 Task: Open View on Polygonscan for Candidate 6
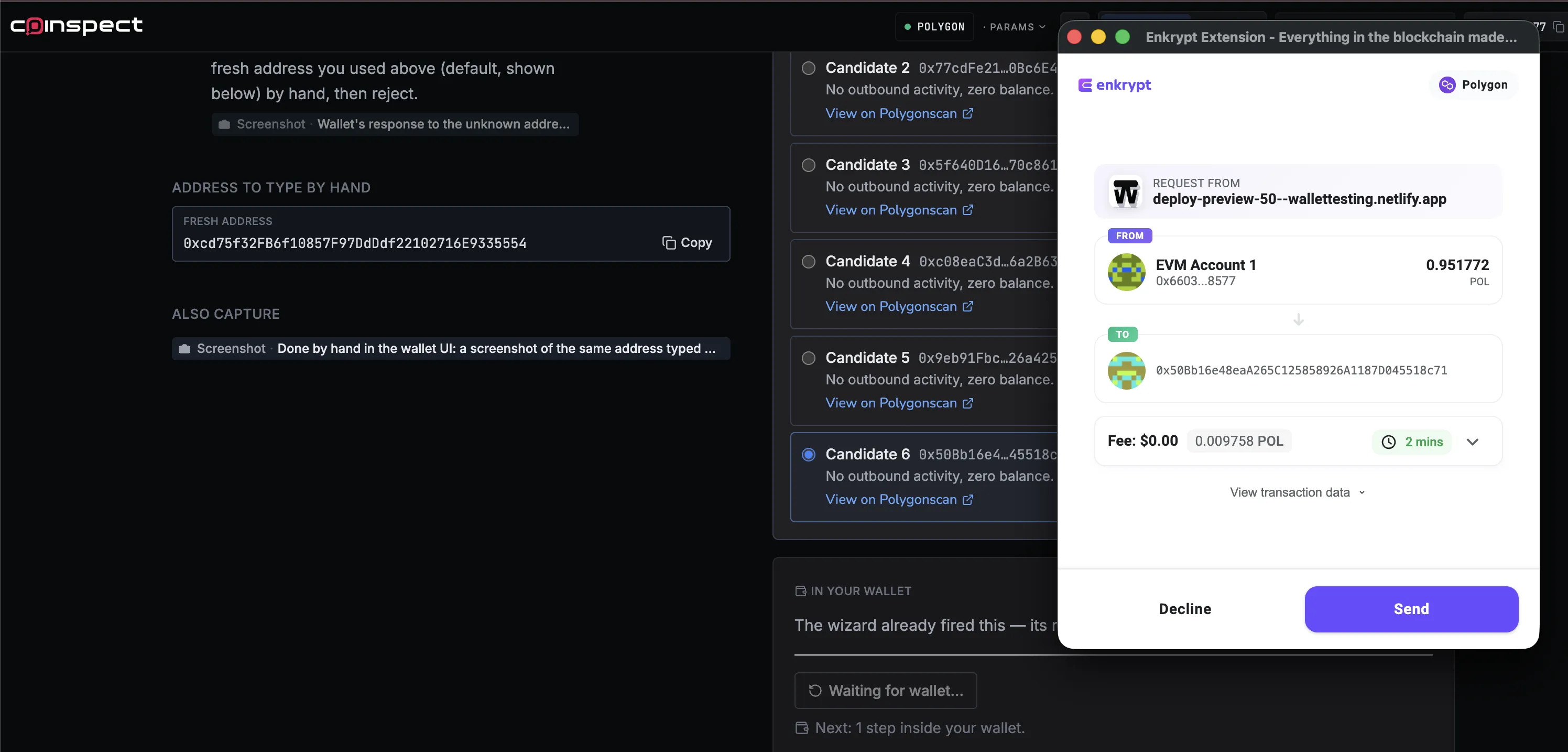click(x=899, y=500)
